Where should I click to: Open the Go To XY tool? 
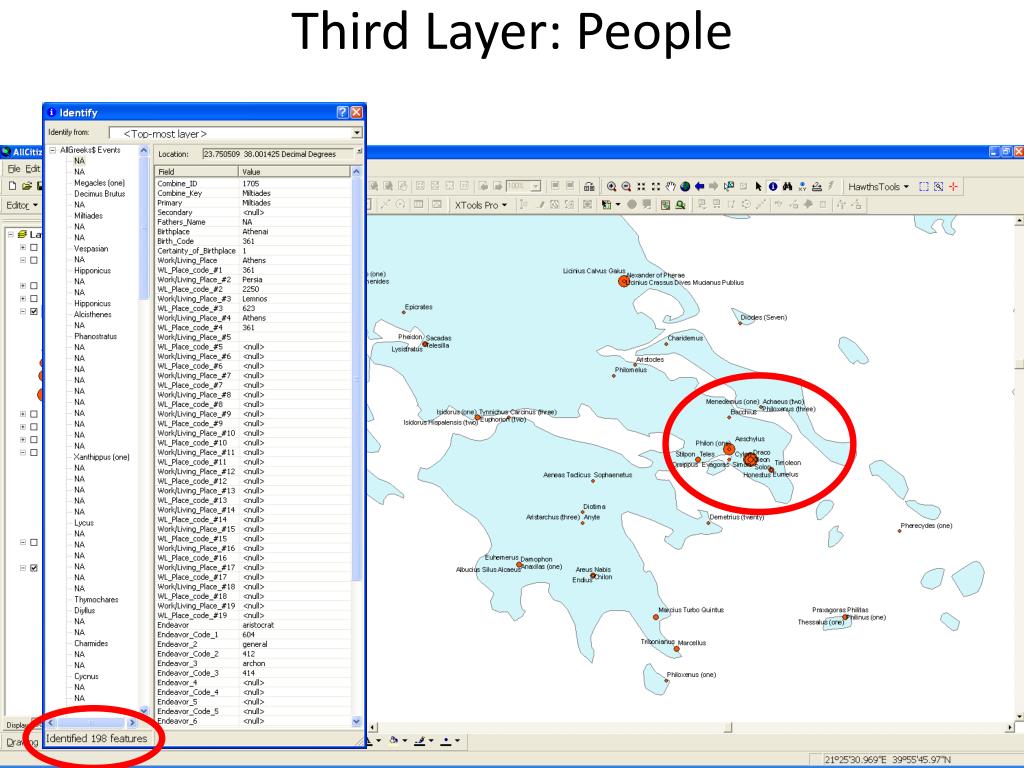803,187
